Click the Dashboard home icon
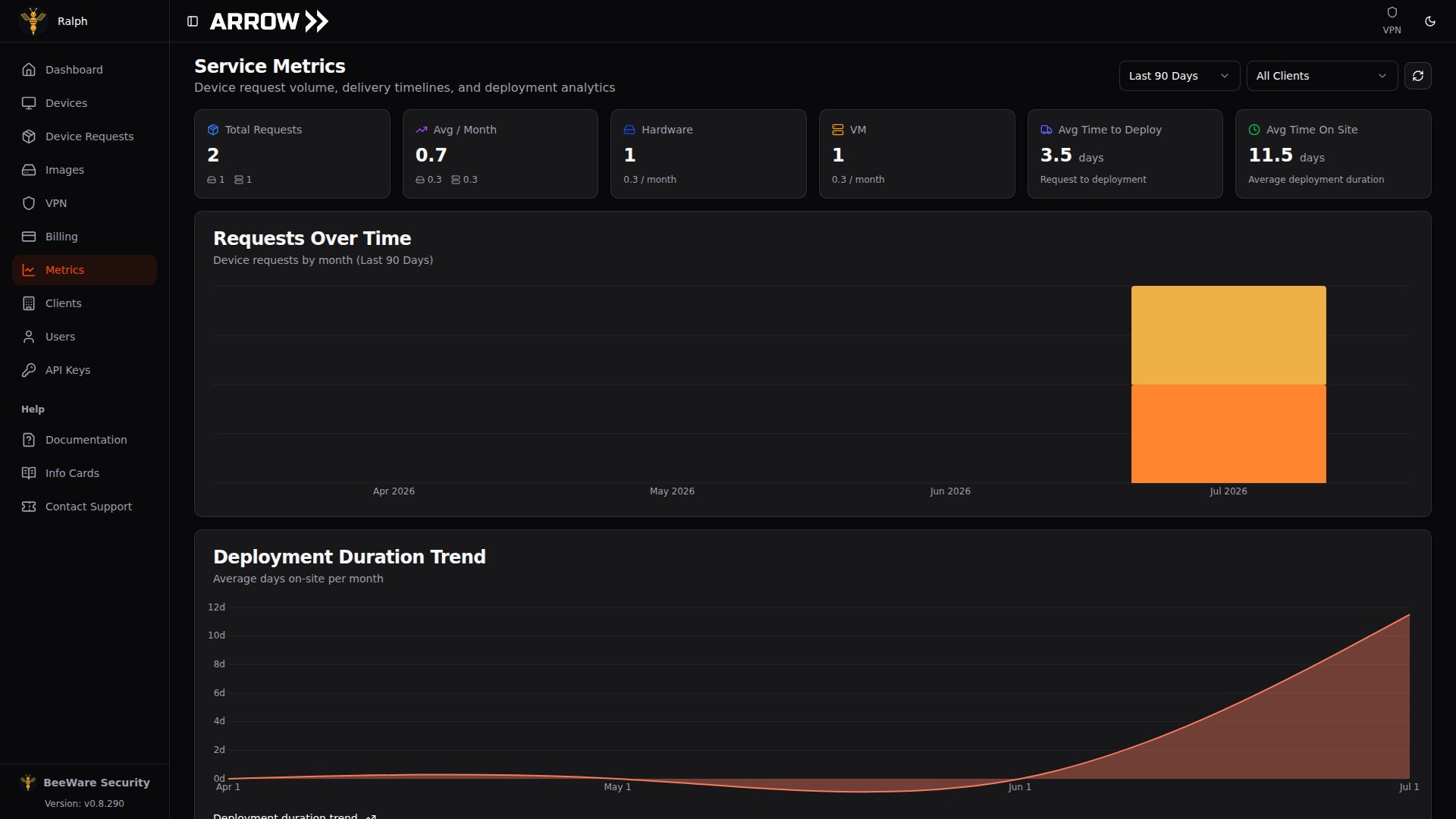1456x819 pixels. (29, 70)
